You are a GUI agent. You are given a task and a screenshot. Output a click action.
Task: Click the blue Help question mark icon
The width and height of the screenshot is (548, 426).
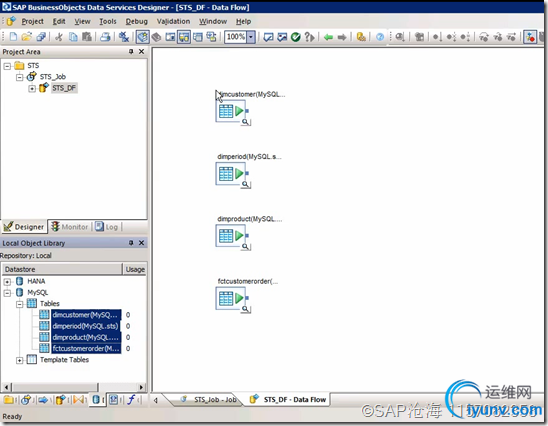(380, 37)
